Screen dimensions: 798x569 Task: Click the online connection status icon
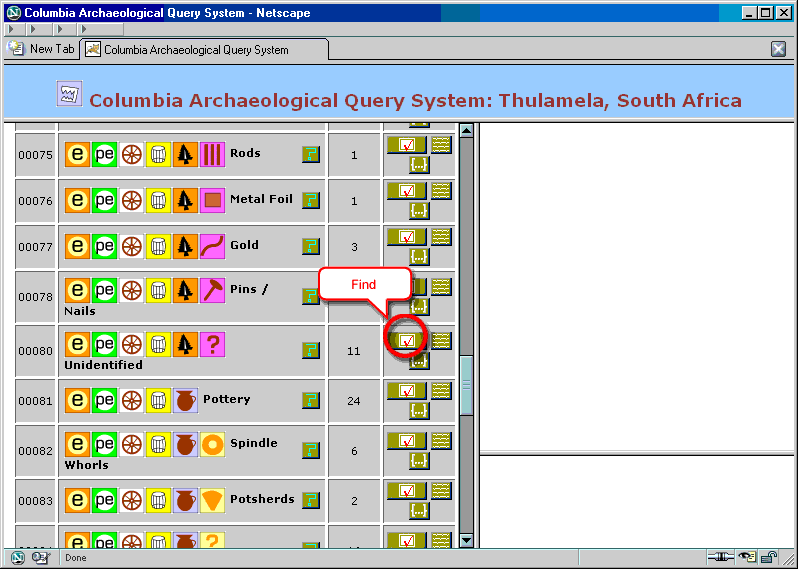(720, 558)
